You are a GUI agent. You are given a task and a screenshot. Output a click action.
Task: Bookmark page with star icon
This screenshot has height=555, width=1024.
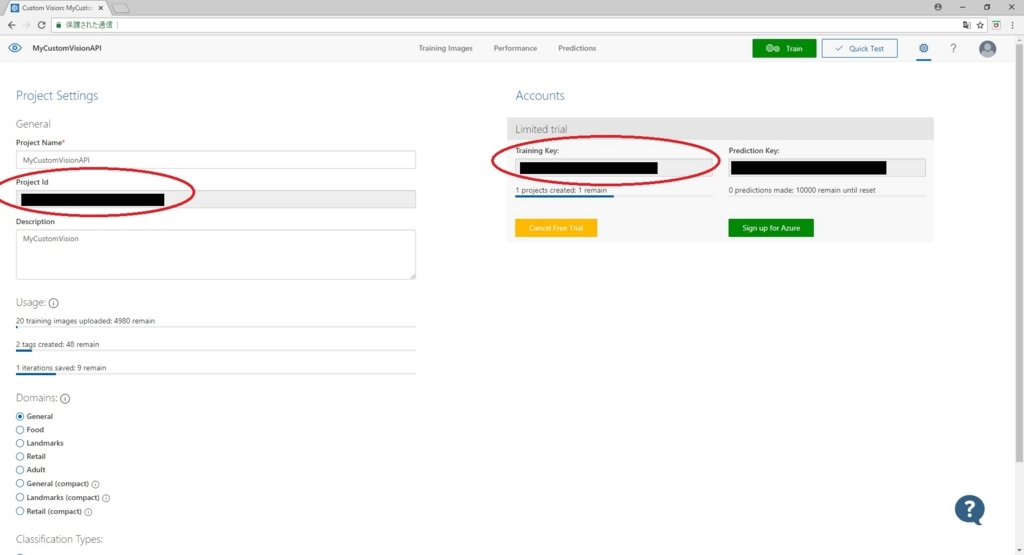click(980, 25)
